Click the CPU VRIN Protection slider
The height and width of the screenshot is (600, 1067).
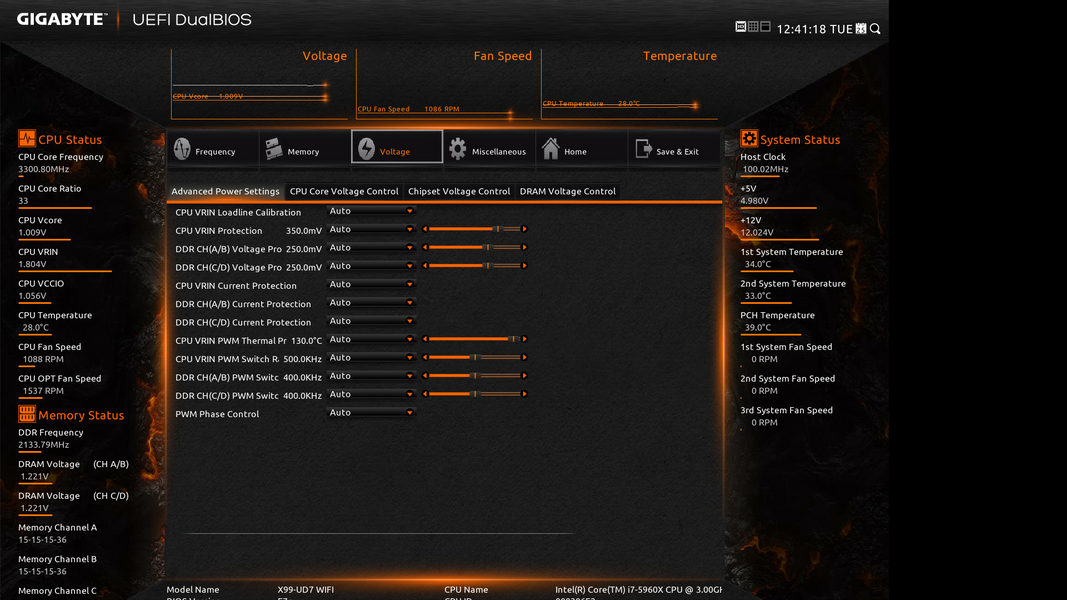coord(475,229)
